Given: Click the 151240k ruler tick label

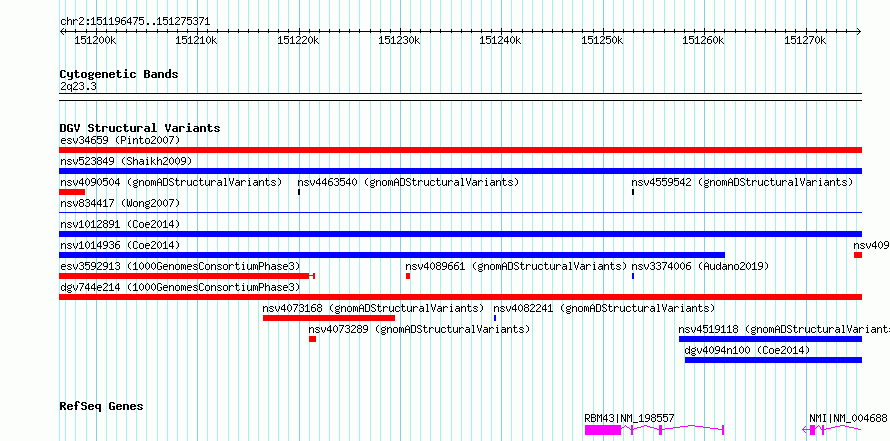Looking at the screenshot, I should [x=501, y=40].
